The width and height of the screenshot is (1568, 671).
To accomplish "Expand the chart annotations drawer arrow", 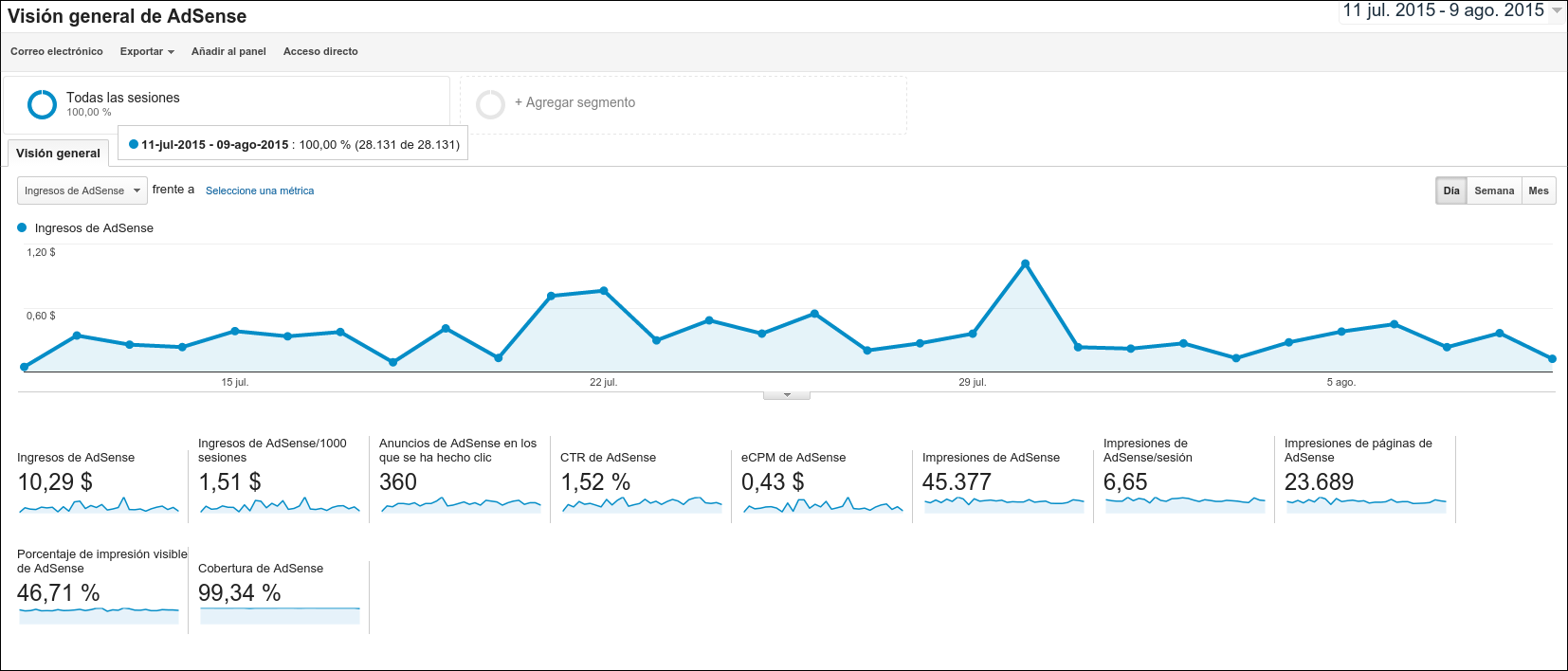I will coord(787,395).
